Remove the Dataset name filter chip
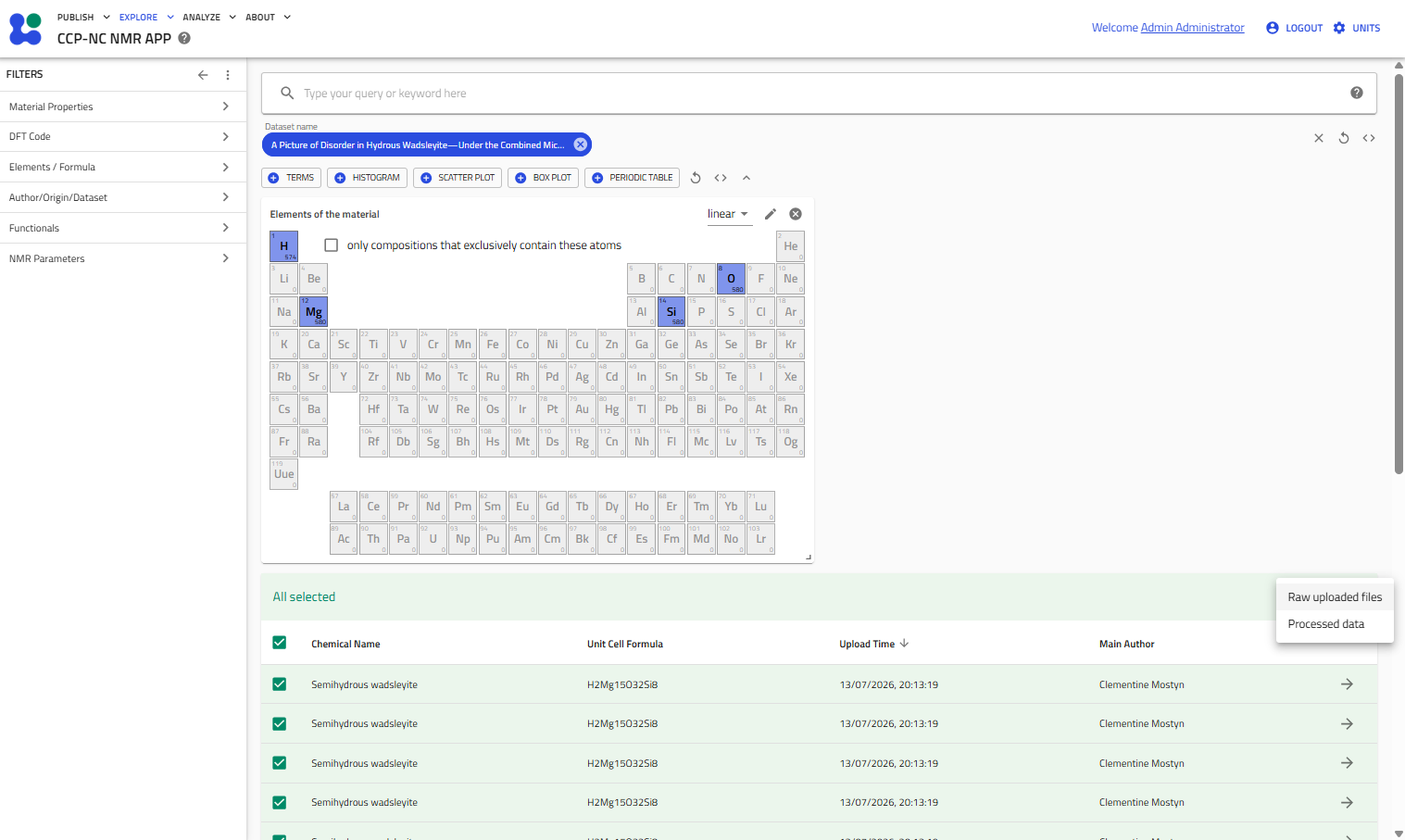Image resolution: width=1405 pixels, height=840 pixels. [x=581, y=144]
